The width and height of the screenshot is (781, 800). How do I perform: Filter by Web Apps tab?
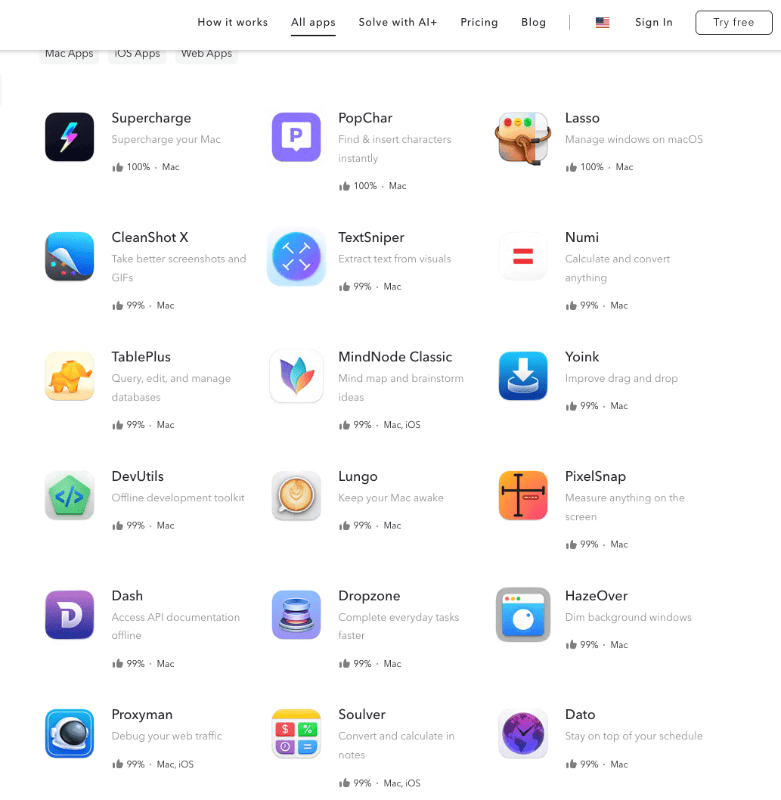tap(207, 54)
